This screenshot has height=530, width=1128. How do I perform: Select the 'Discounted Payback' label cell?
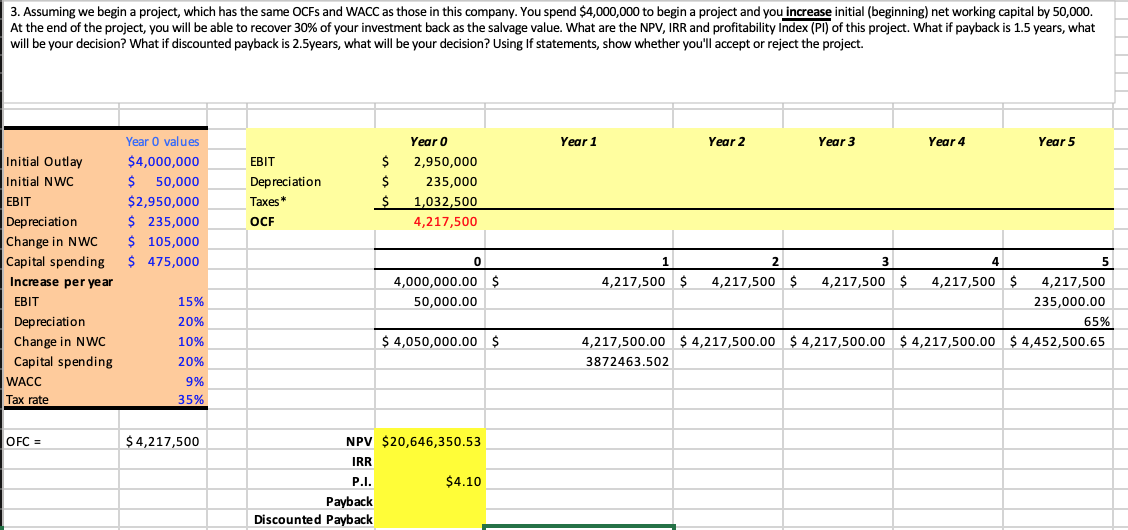(311, 519)
